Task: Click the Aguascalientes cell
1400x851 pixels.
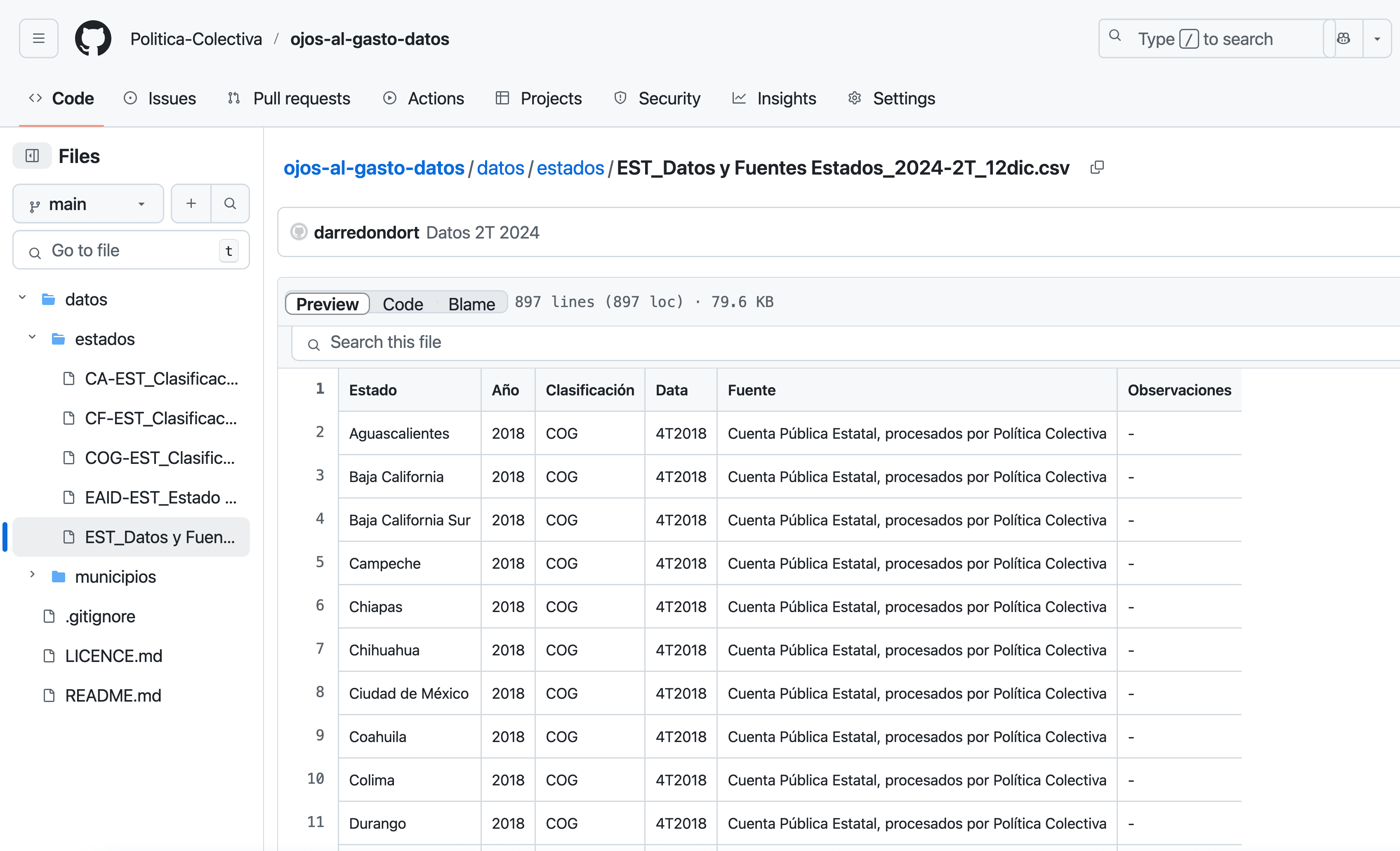Action: tap(410, 433)
